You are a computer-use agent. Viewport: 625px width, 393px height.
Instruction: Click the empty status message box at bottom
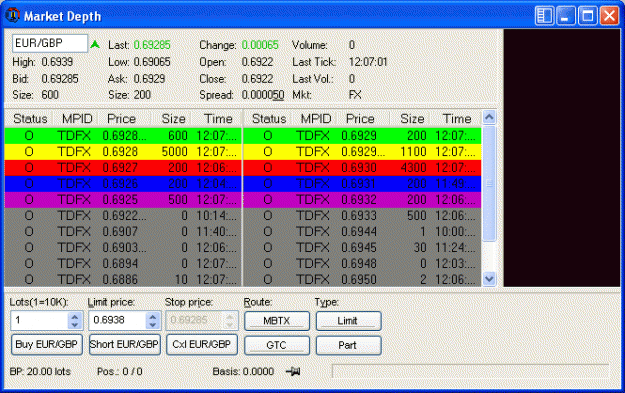click(x=470, y=371)
